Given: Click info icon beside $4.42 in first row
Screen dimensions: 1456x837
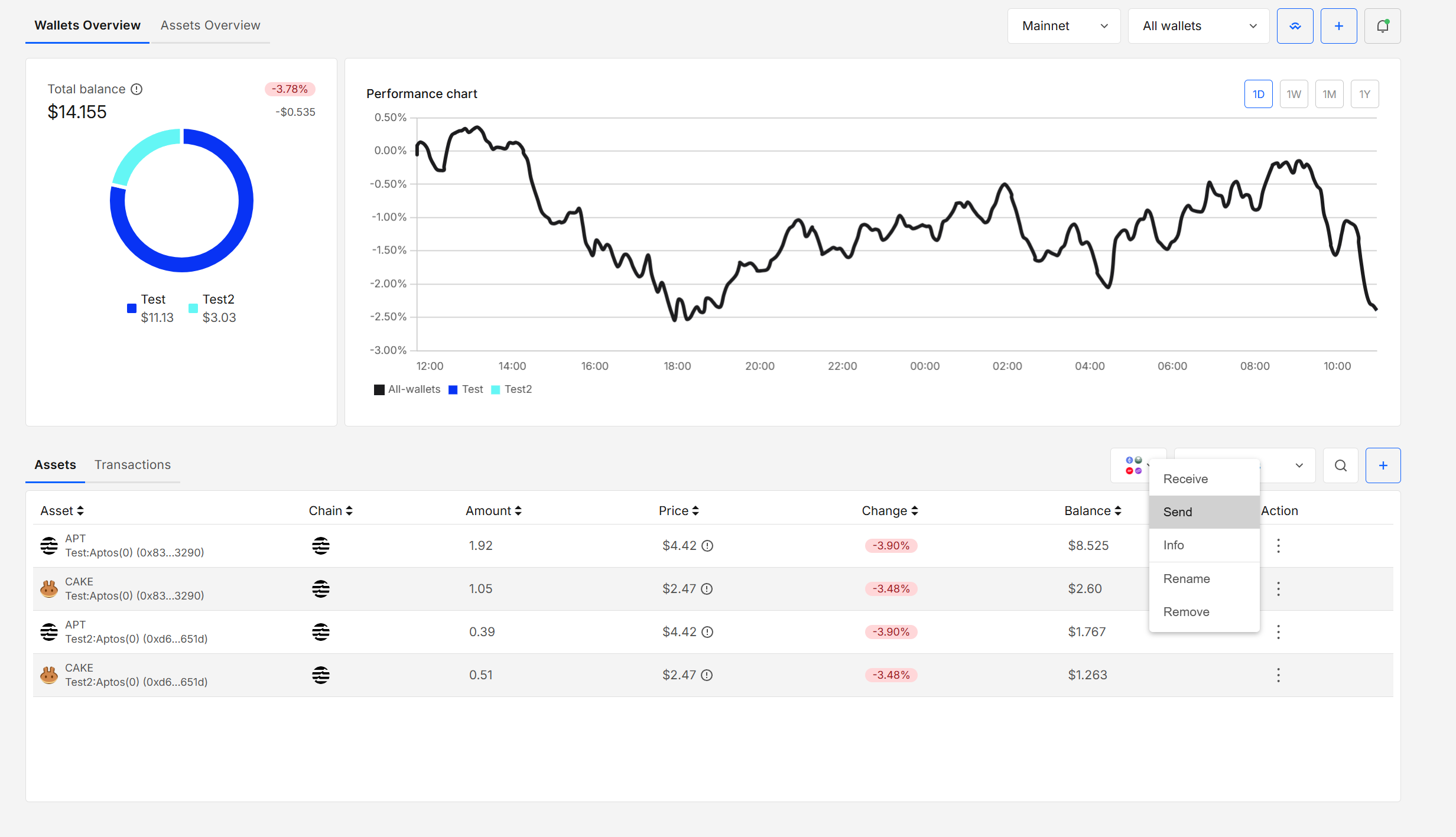Looking at the screenshot, I should (707, 546).
